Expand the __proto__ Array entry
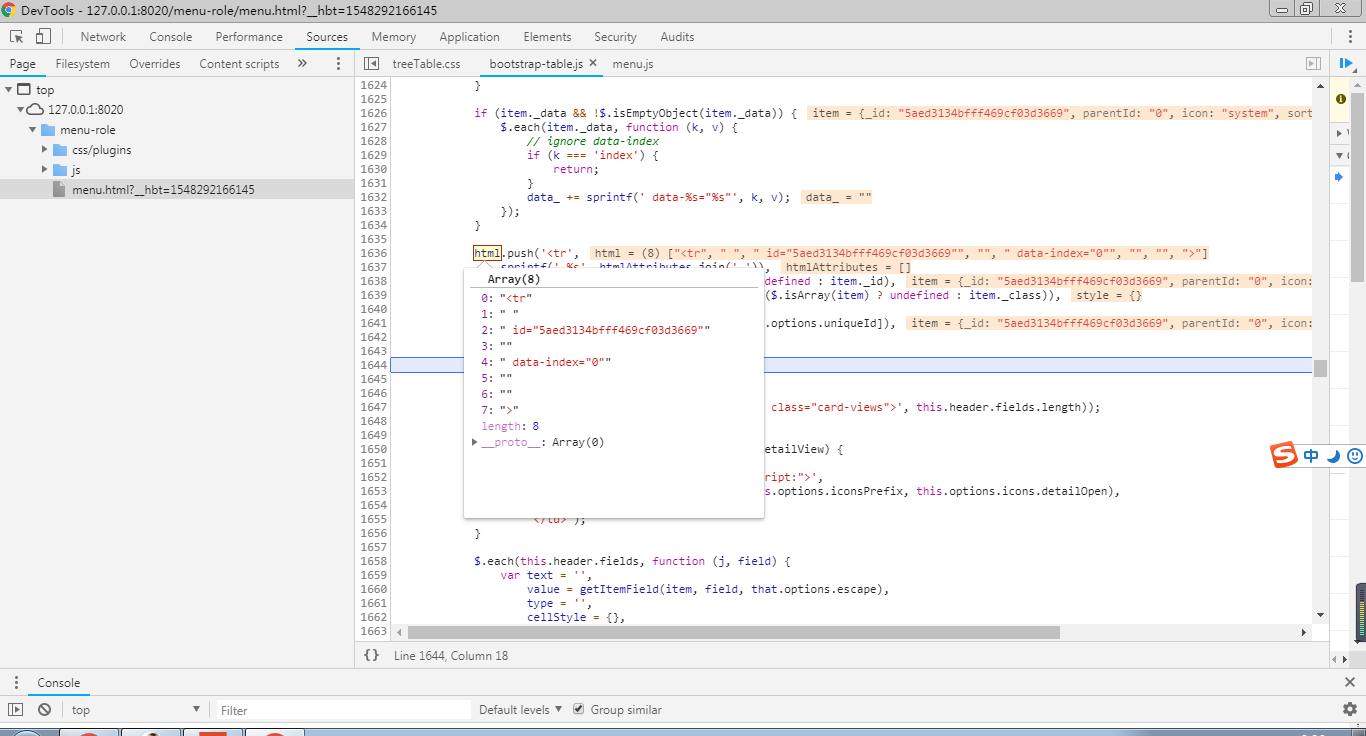 (475, 442)
